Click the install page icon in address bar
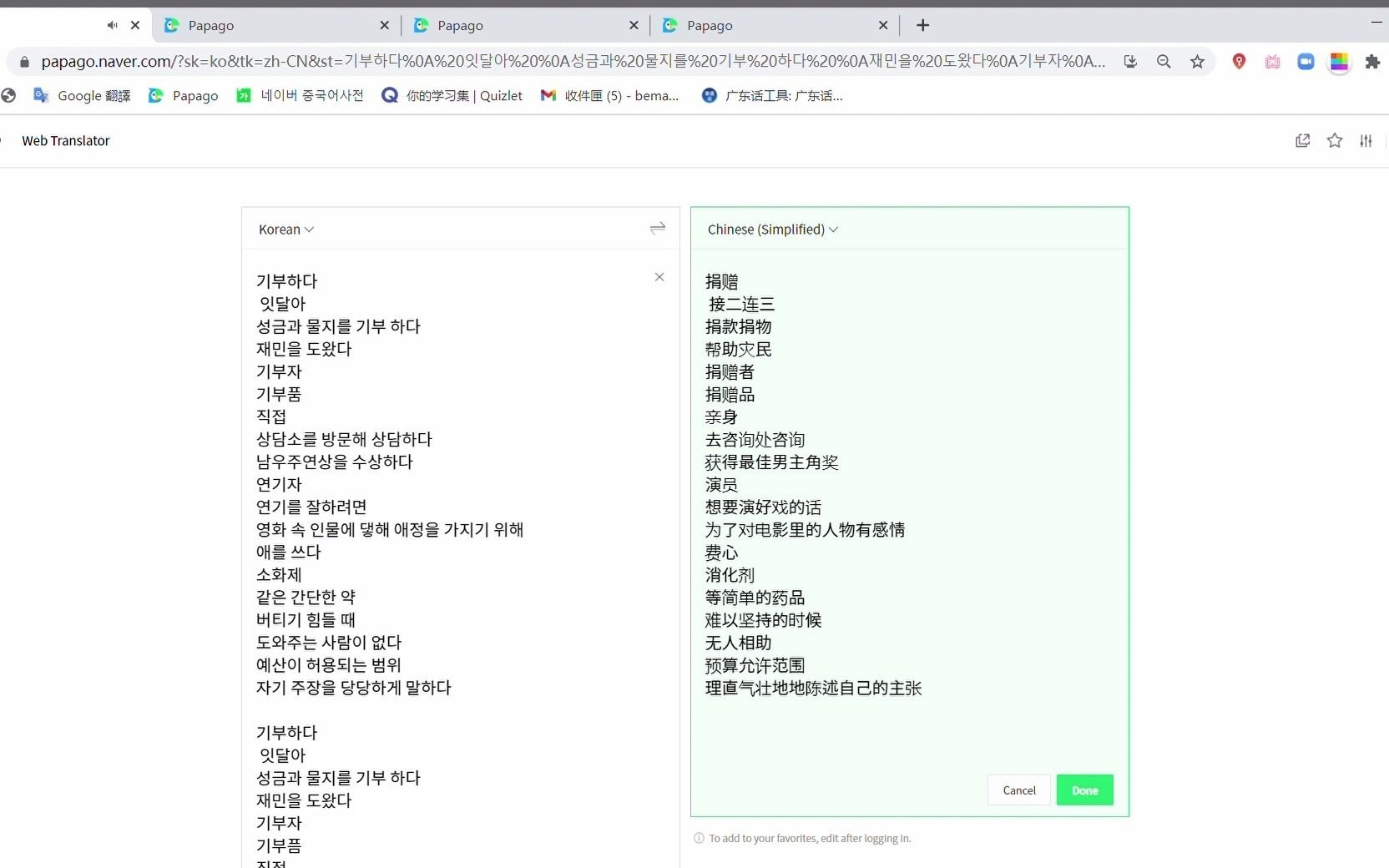Screen dimensions: 1389x868 [1130, 62]
